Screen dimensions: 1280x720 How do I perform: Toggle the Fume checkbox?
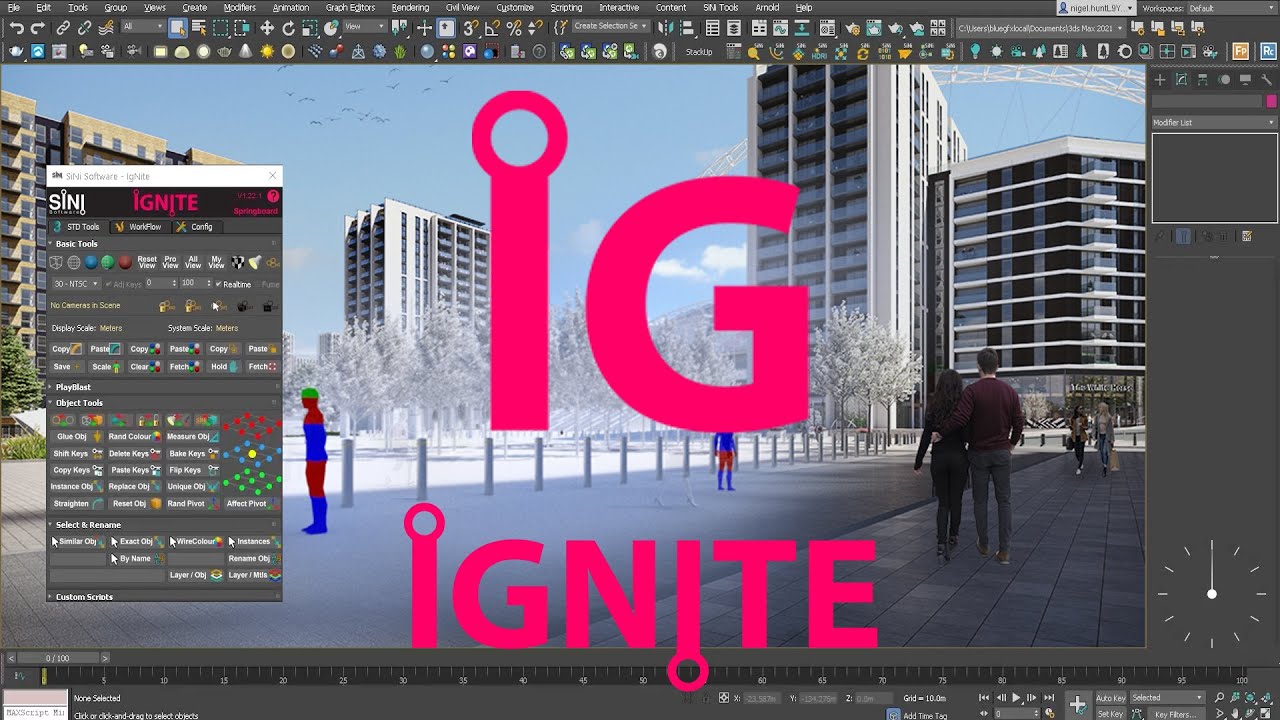tap(258, 284)
